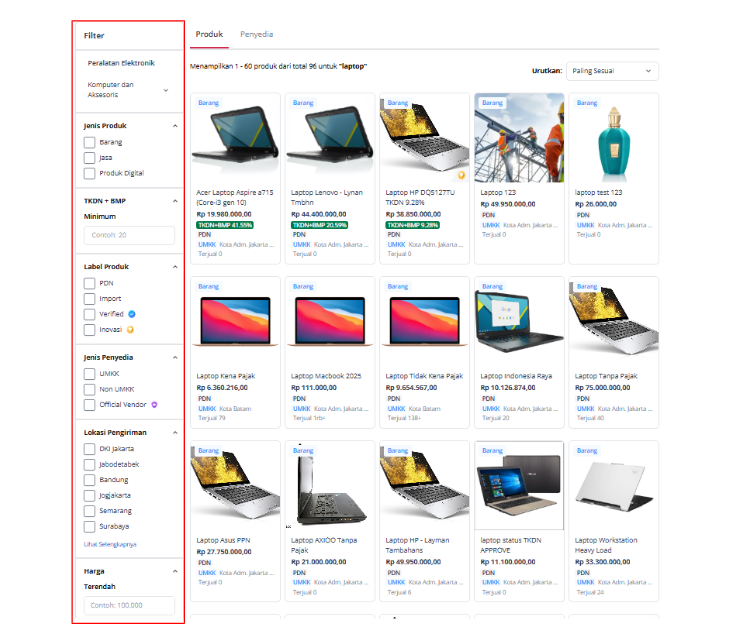Select DKI Jakarta delivery location
The width and height of the screenshot is (749, 638).
[x=89, y=449]
